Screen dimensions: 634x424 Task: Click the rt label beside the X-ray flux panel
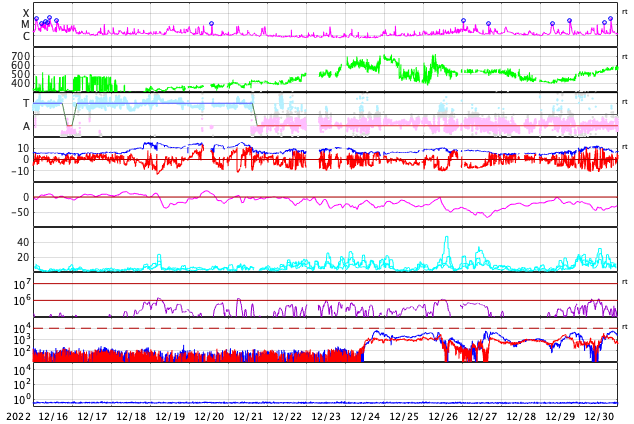click(625, 12)
